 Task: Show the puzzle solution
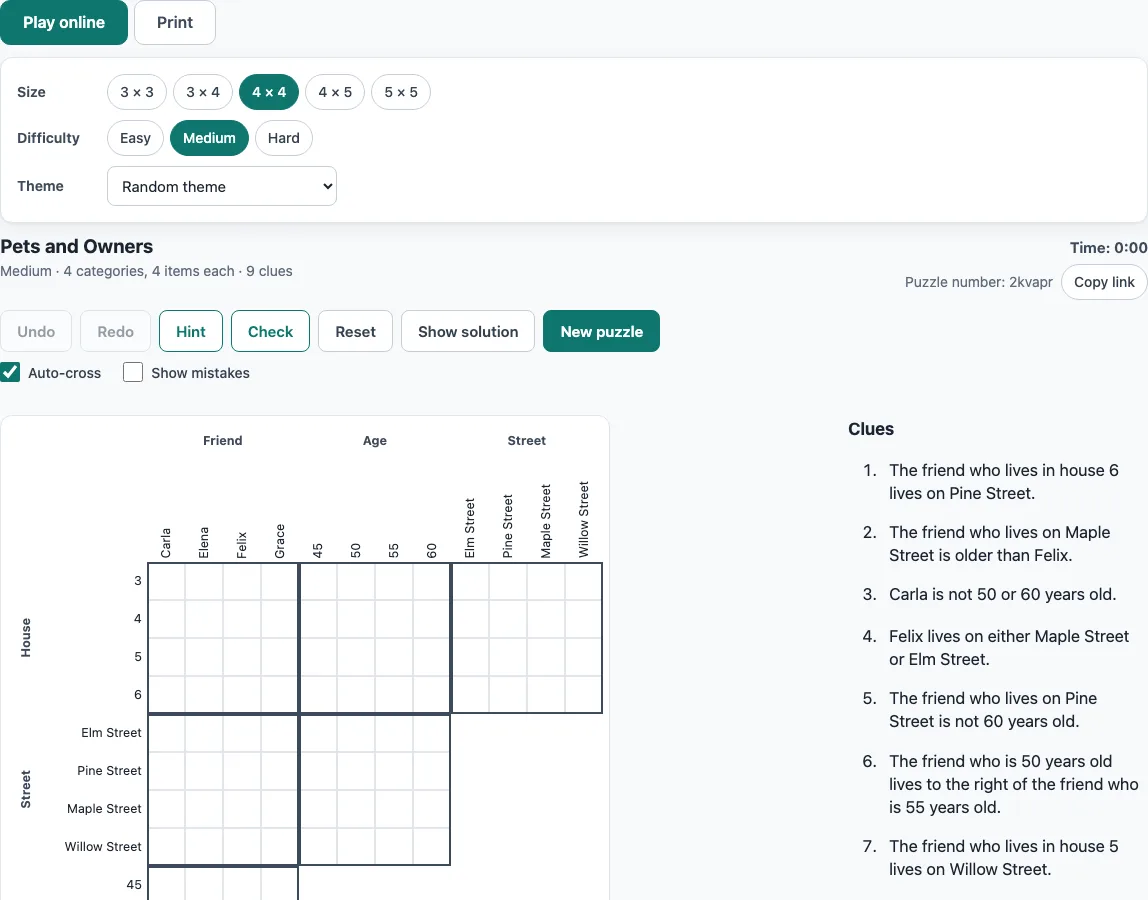468,331
